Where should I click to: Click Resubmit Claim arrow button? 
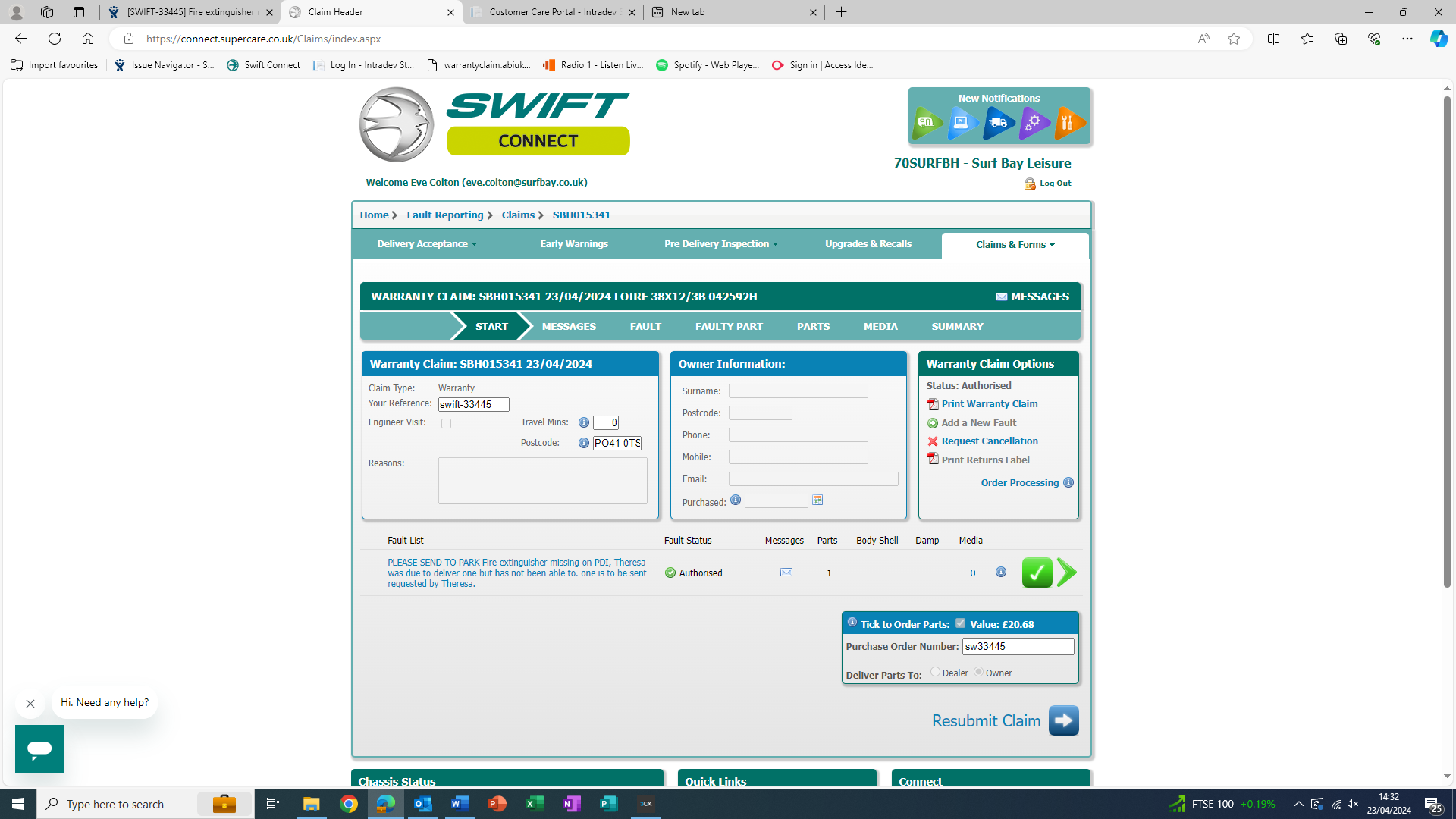[x=1063, y=720]
